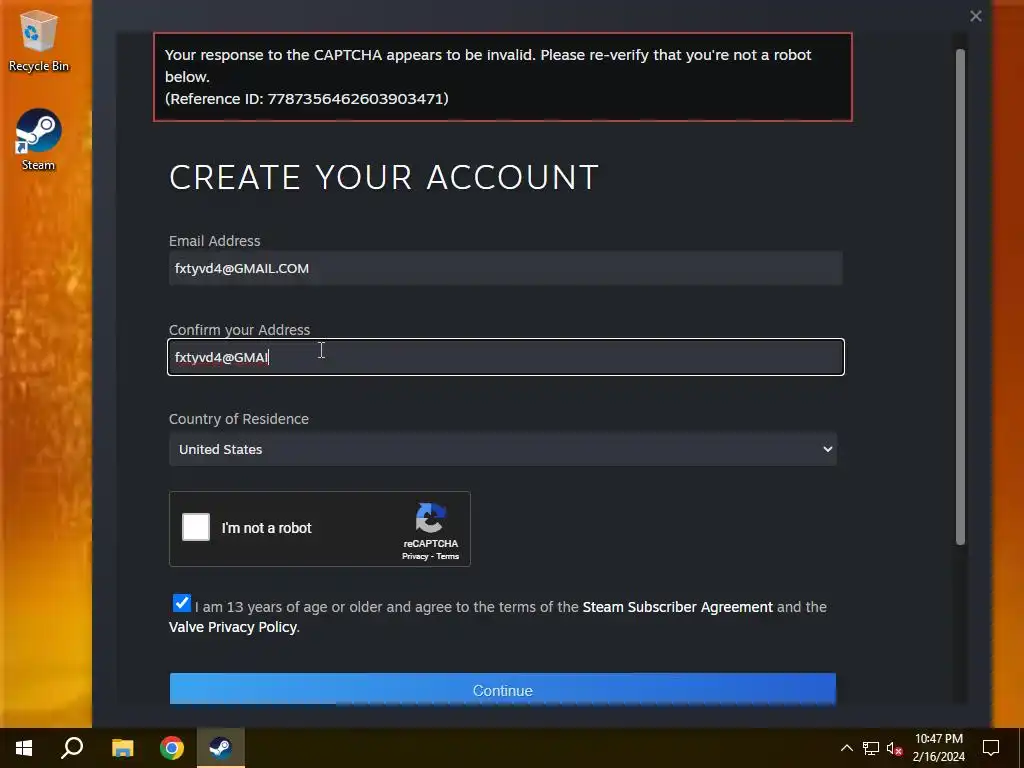The height and width of the screenshot is (768, 1024).
Task: Click the Confirm your Address field
Action: click(505, 357)
